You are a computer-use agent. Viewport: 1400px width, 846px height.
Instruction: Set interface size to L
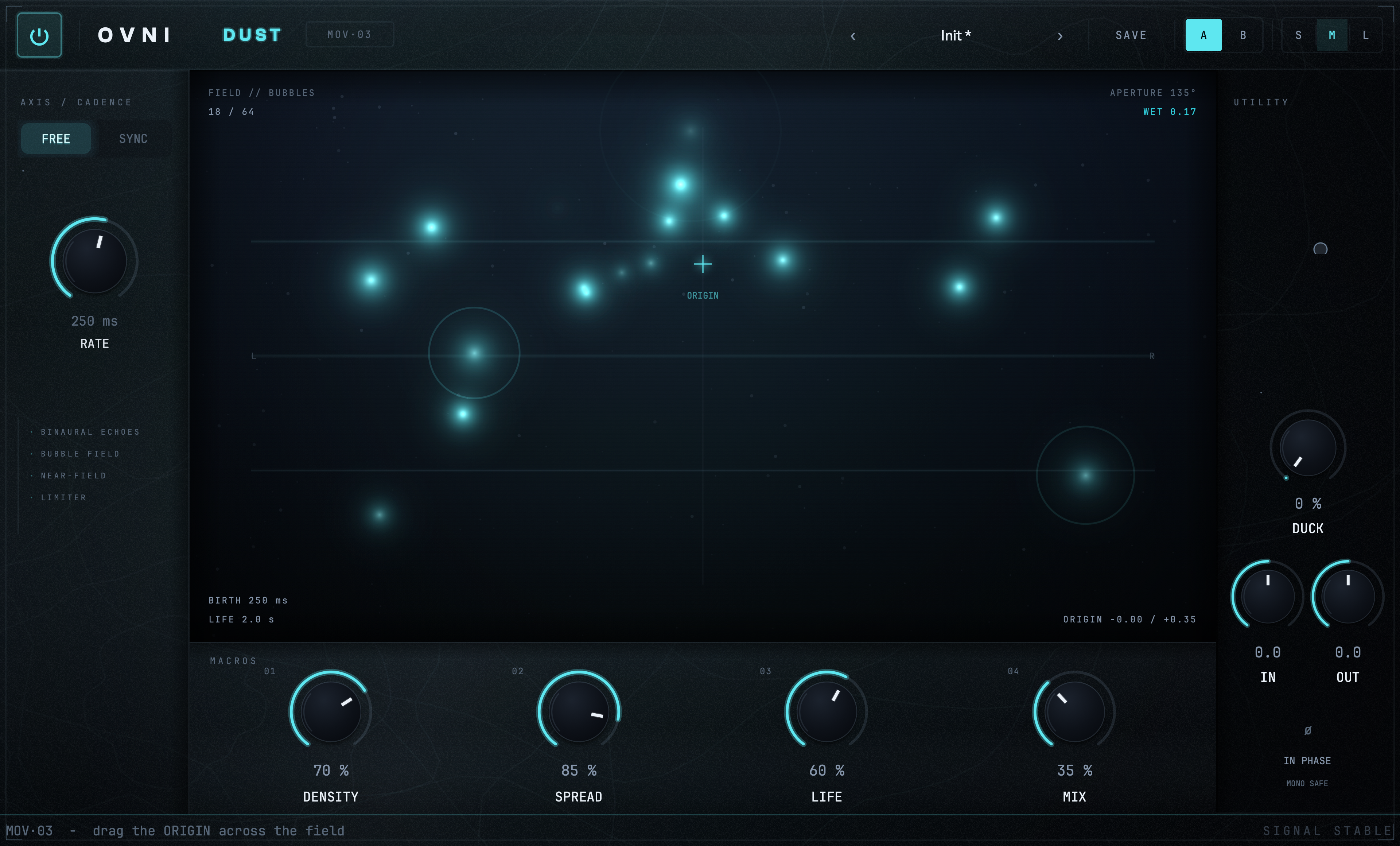[1365, 35]
